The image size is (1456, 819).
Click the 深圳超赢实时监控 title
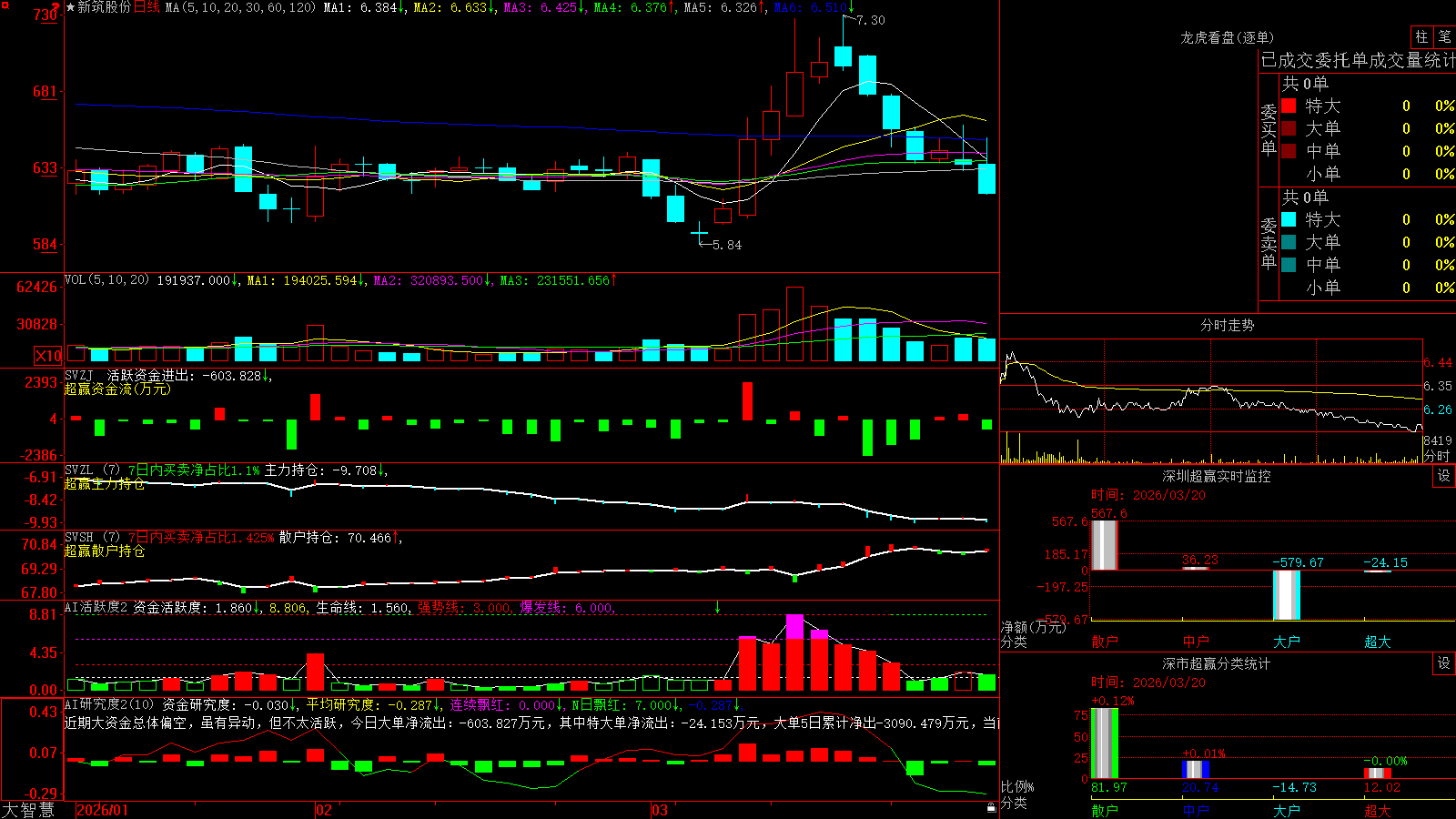coord(1216,476)
